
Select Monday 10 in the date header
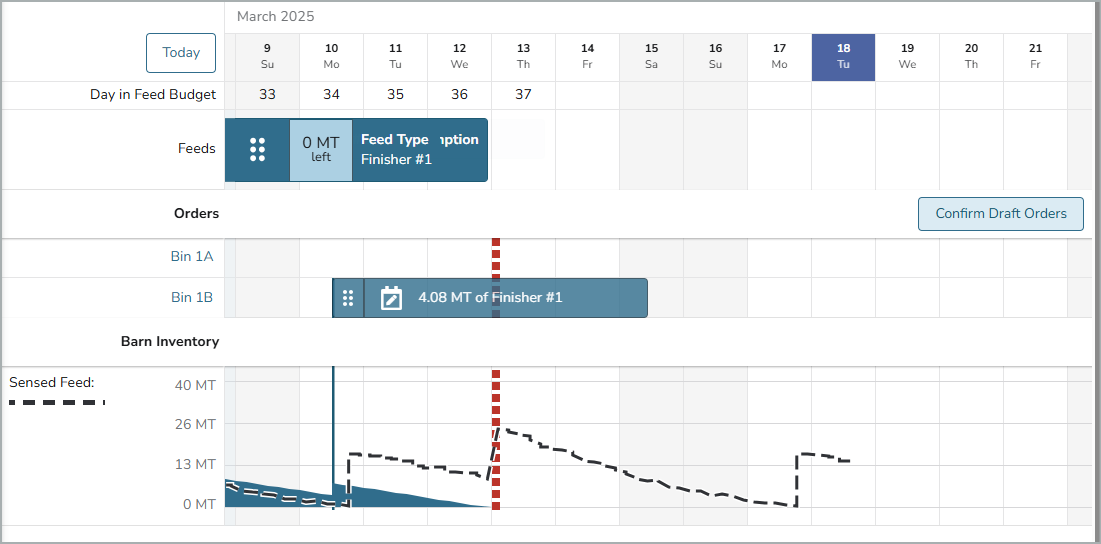(x=331, y=57)
